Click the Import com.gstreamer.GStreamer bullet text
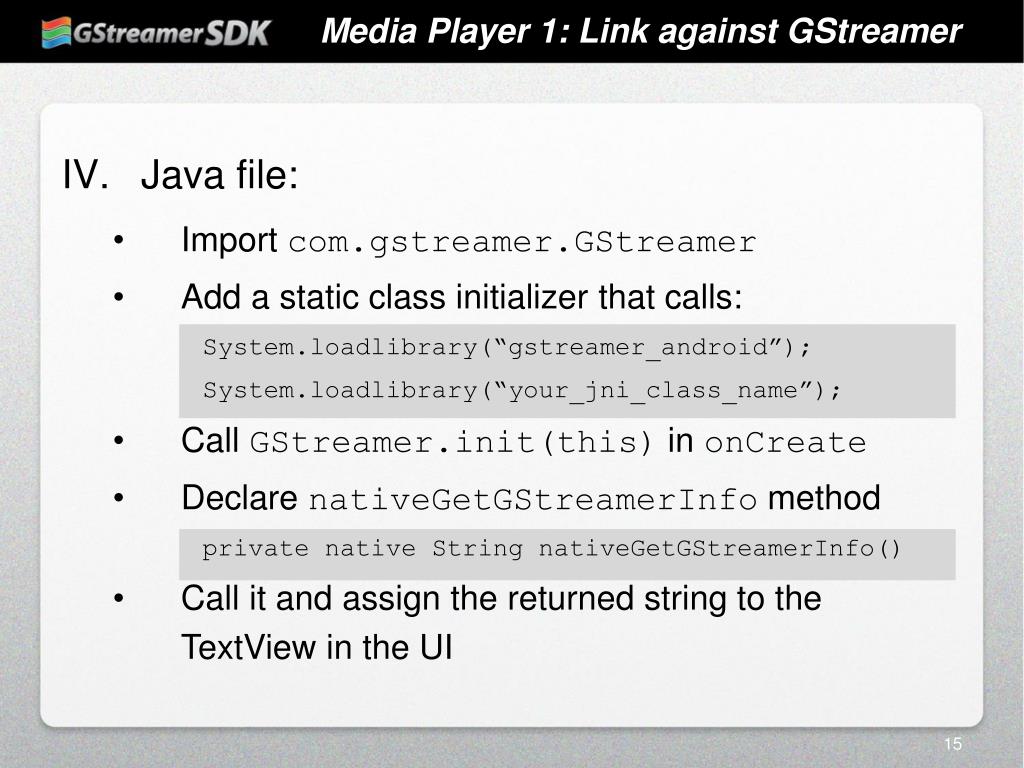The height and width of the screenshot is (768, 1024). point(469,241)
